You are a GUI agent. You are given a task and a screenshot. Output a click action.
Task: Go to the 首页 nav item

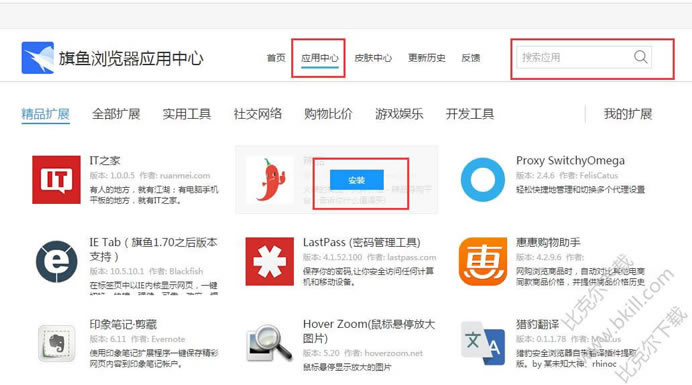[x=276, y=58]
